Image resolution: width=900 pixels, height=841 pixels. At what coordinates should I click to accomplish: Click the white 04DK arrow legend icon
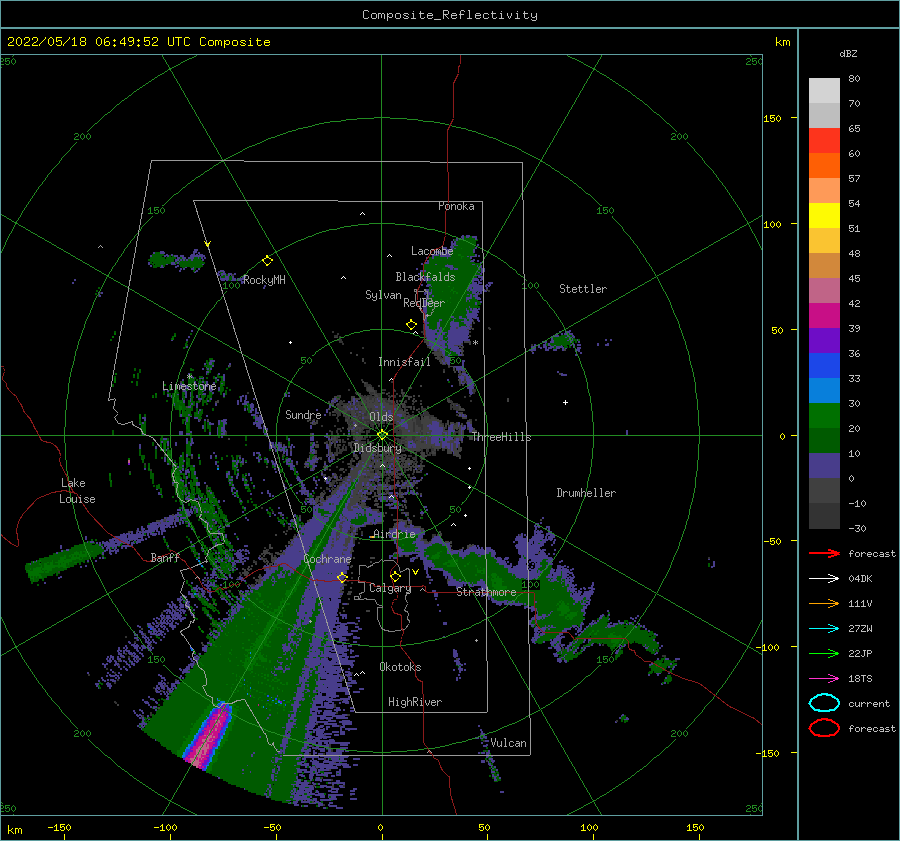click(824, 579)
